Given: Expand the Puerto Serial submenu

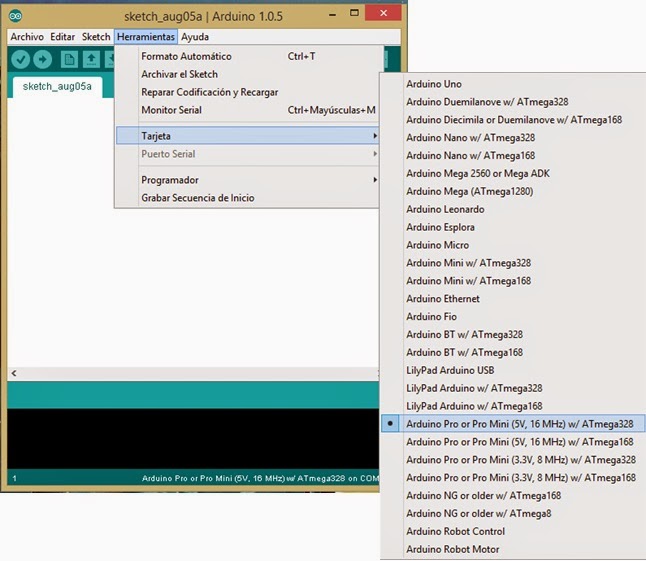Looking at the screenshot, I should point(247,154).
